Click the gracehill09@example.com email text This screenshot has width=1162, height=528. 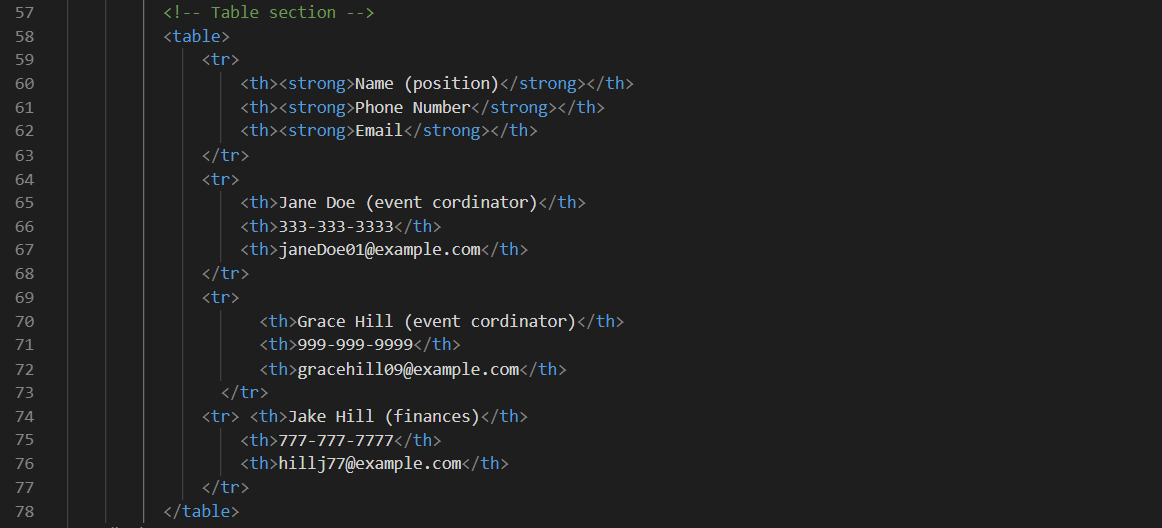pos(408,369)
